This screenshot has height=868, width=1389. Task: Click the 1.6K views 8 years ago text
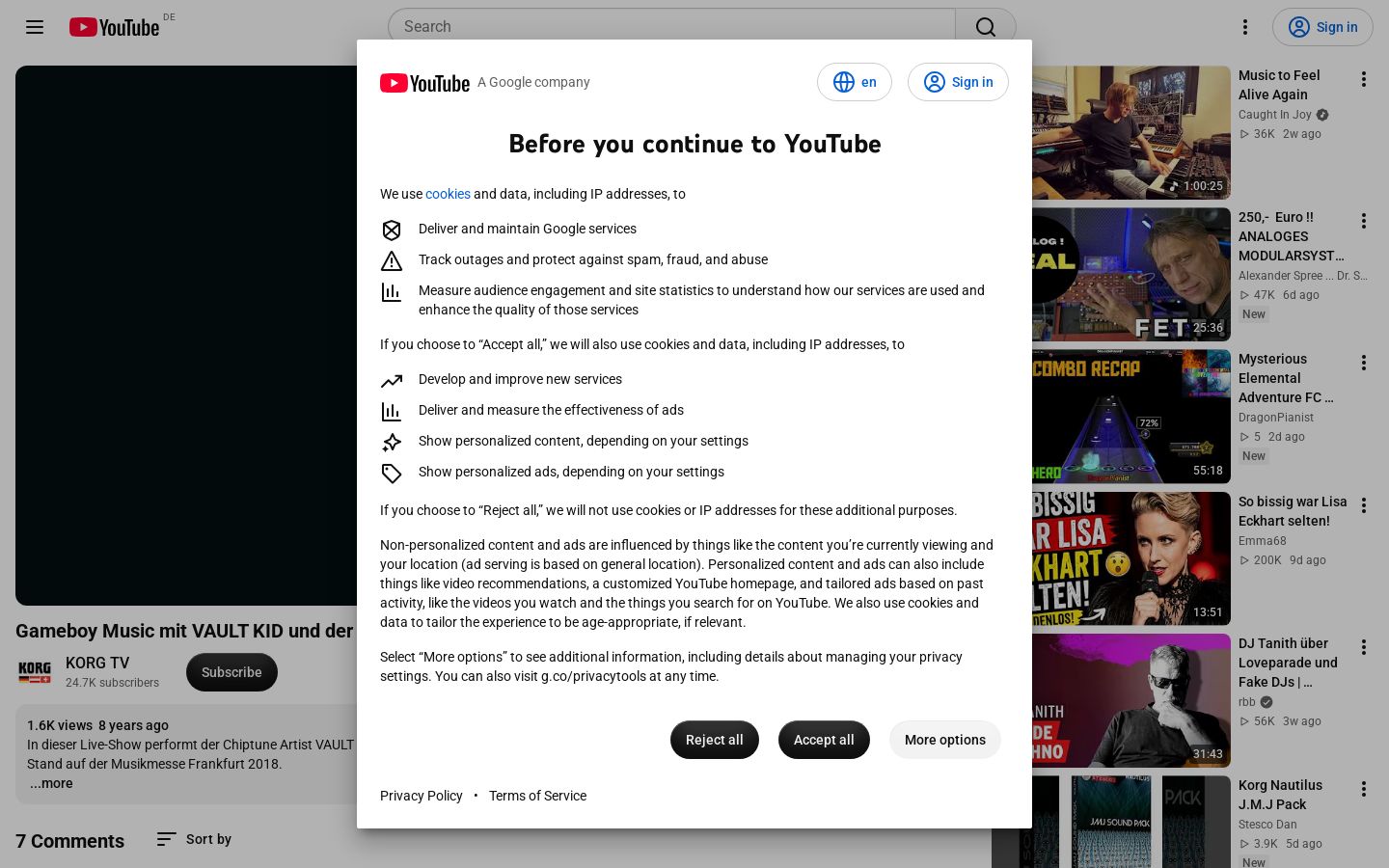coord(97,725)
